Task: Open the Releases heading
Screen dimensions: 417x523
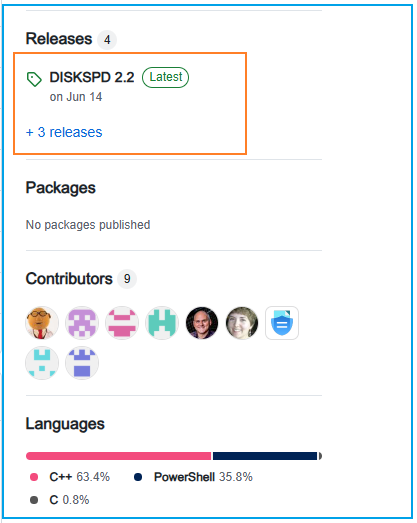Action: [59, 39]
